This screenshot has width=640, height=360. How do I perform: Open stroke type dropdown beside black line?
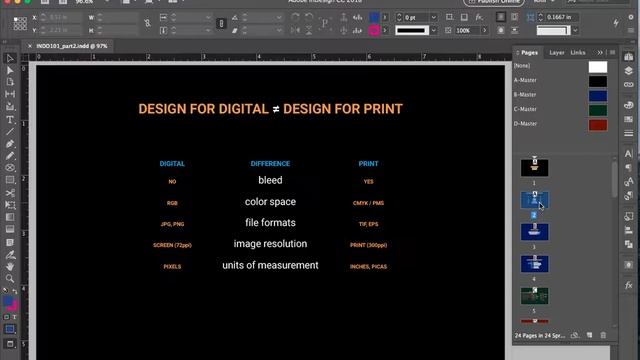click(433, 31)
